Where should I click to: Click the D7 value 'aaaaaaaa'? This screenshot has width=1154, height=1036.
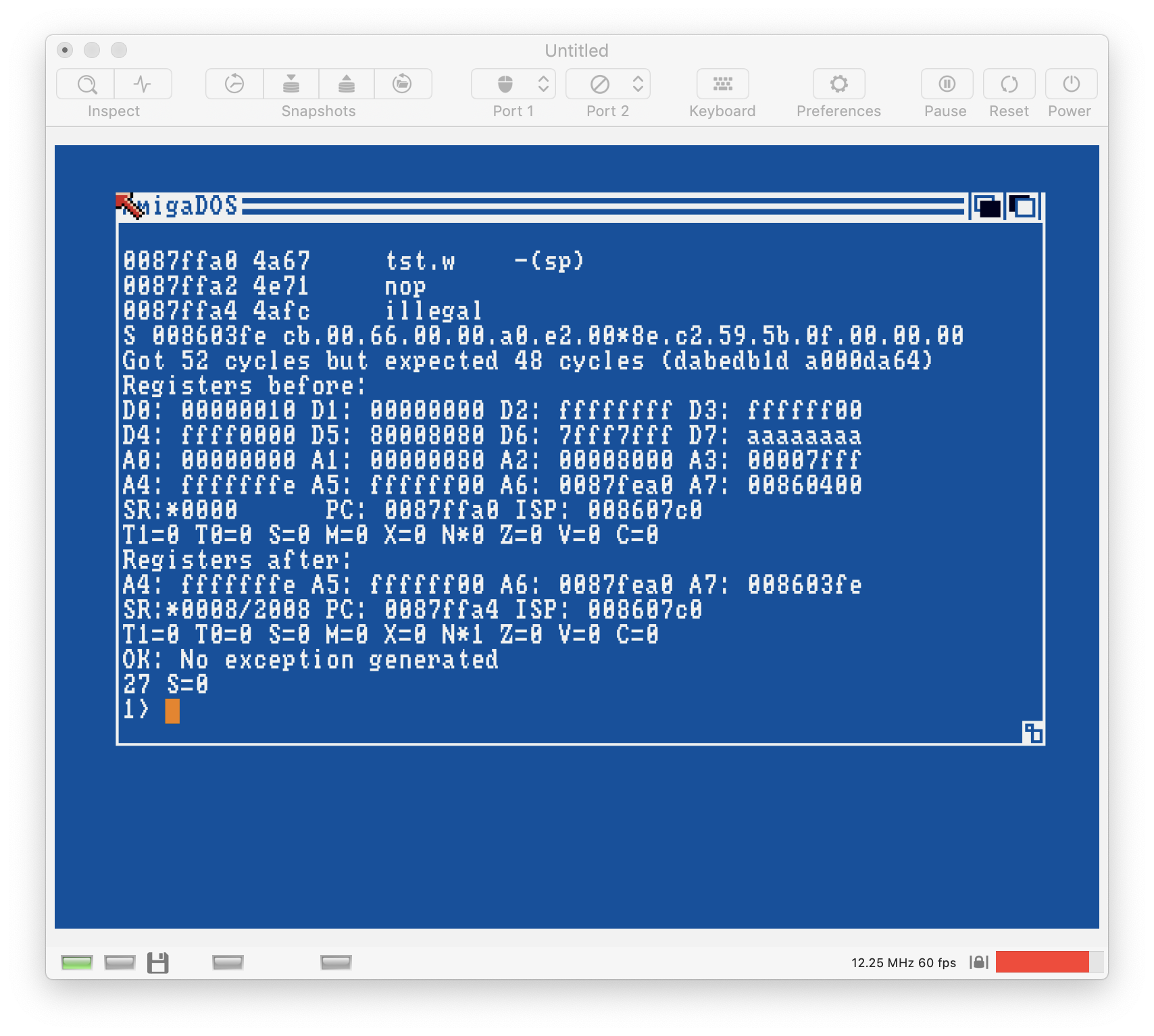point(804,436)
